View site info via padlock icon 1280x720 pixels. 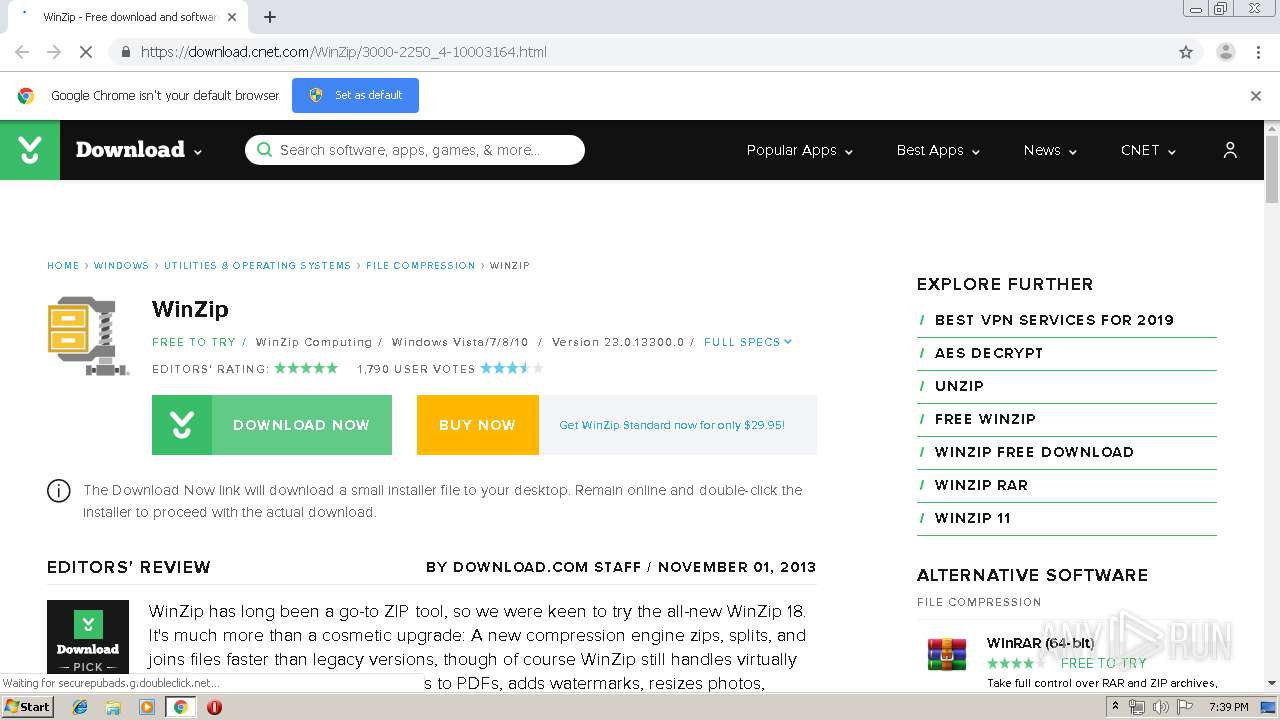125,52
